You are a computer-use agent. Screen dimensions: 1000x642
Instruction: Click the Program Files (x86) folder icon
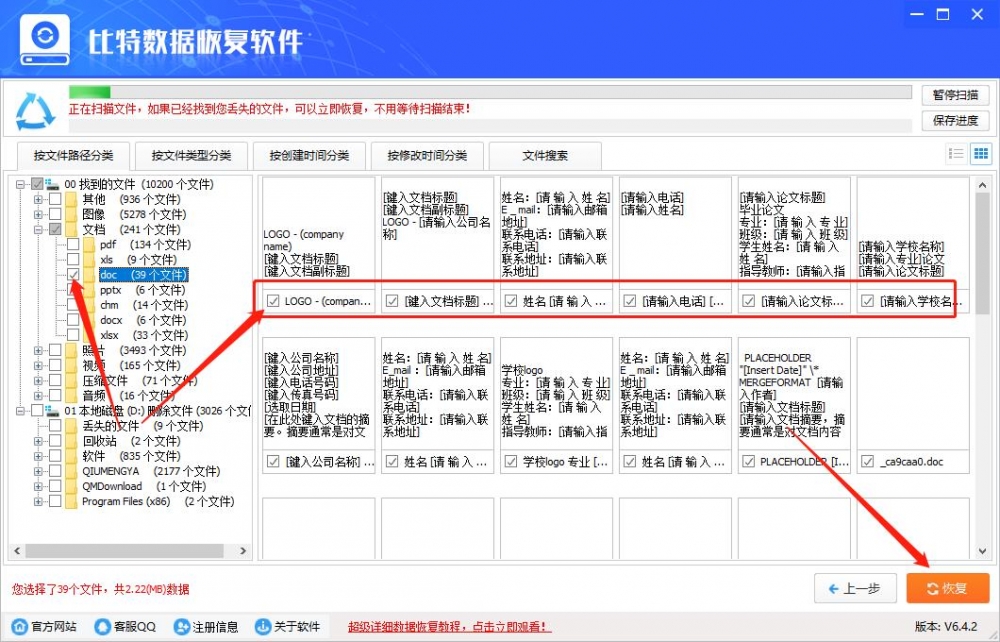[71, 502]
